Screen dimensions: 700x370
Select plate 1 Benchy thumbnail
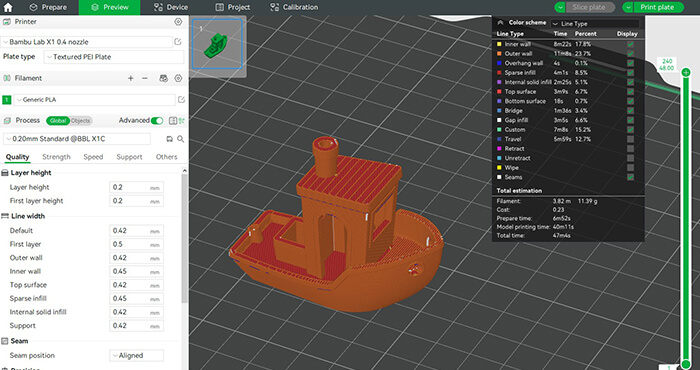pos(217,44)
